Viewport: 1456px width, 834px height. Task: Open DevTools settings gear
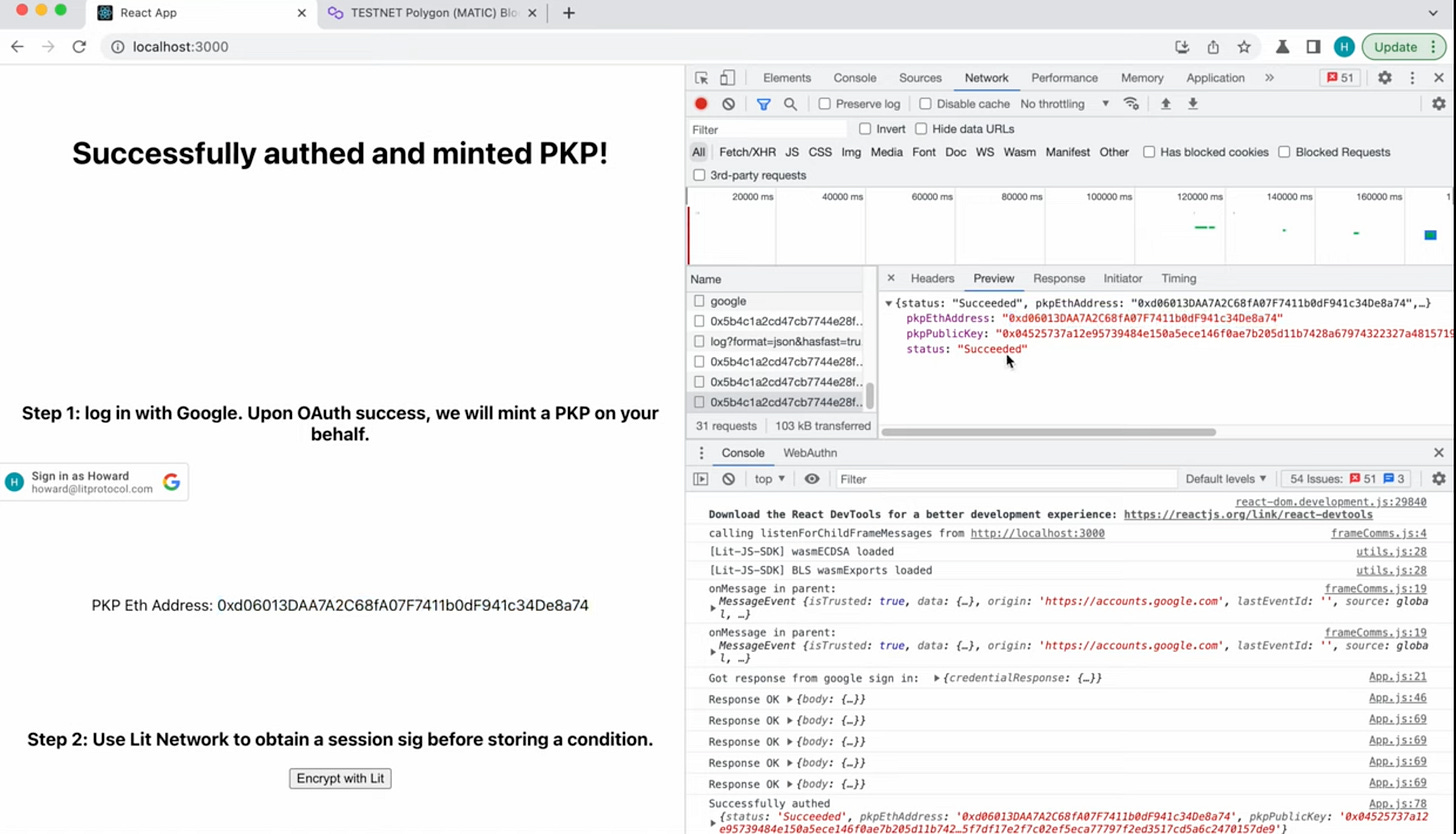tap(1385, 78)
